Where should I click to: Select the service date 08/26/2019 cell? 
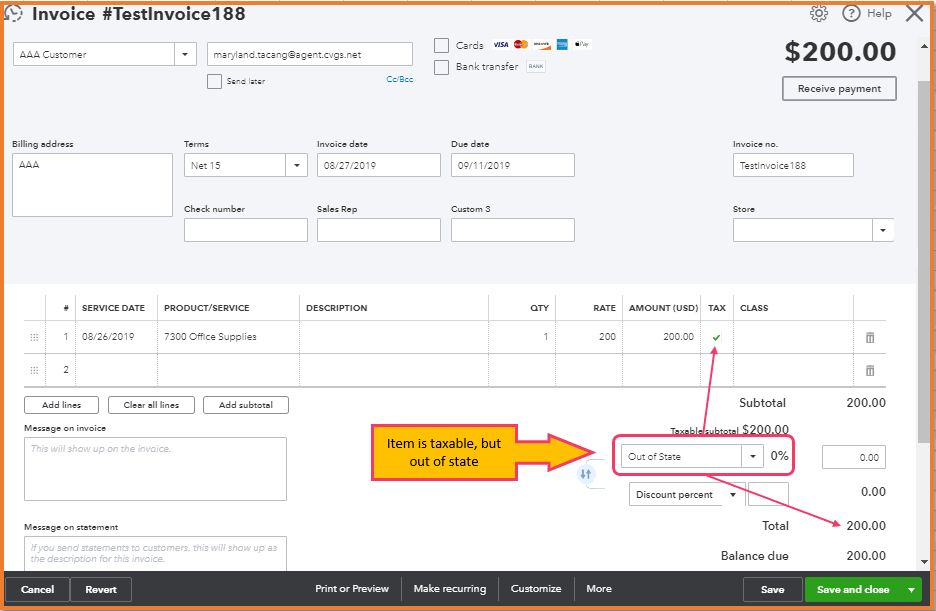pos(116,337)
